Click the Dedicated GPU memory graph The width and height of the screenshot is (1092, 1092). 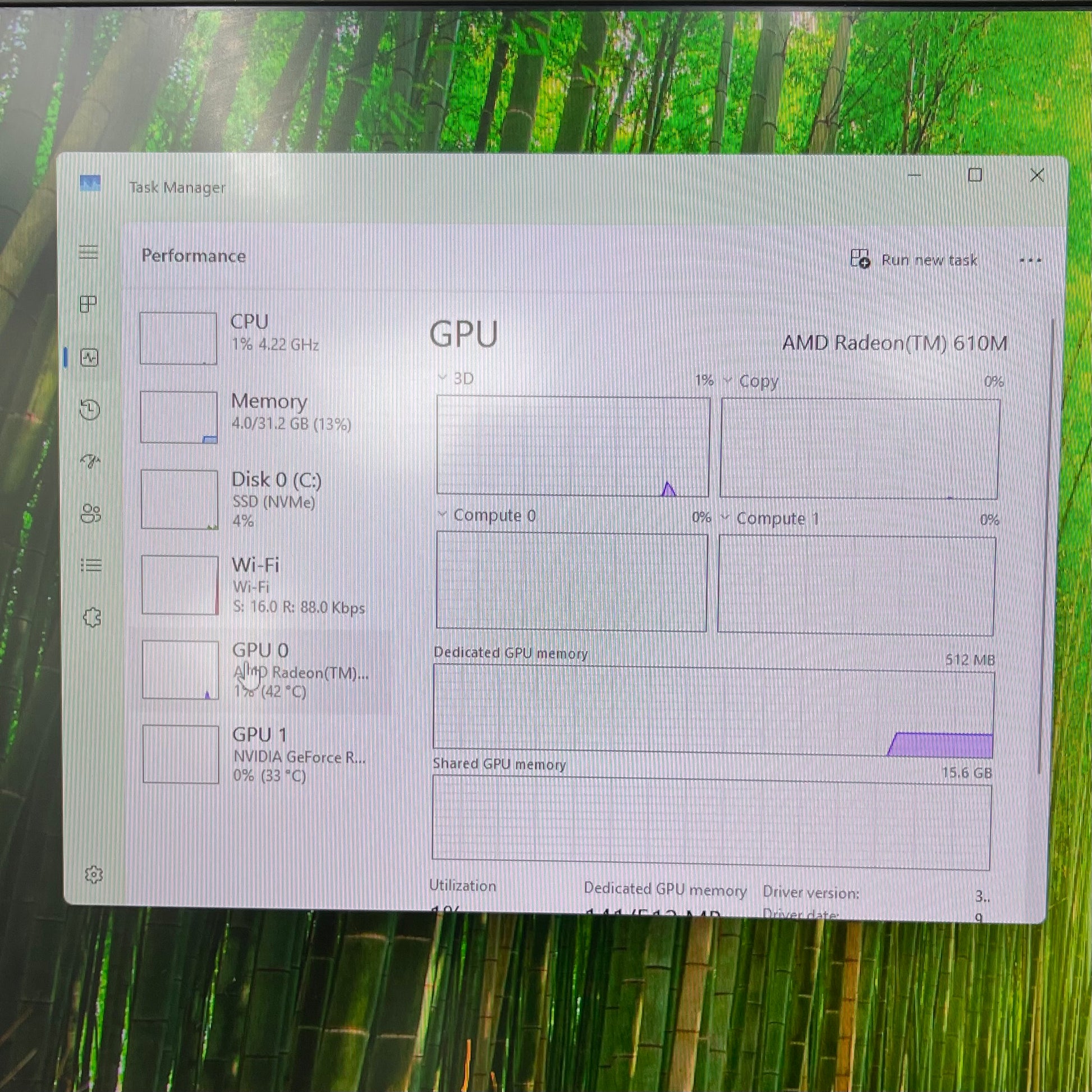pos(713,710)
